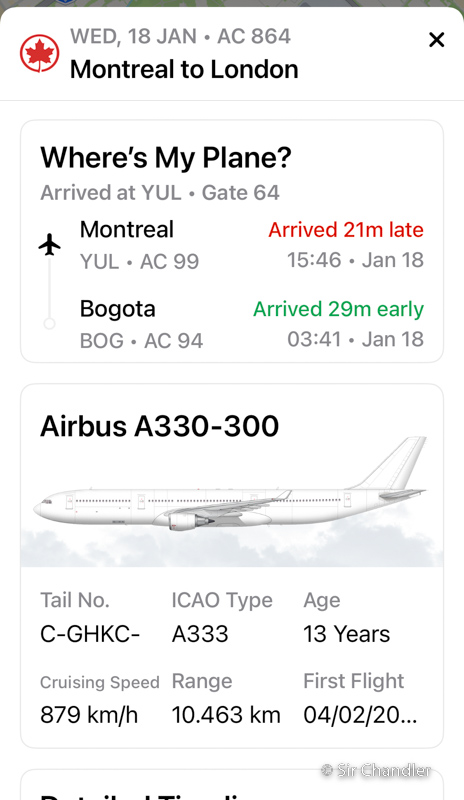Tap the ICAO Type A333 value
This screenshot has width=464, height=800.
[x=200, y=634]
